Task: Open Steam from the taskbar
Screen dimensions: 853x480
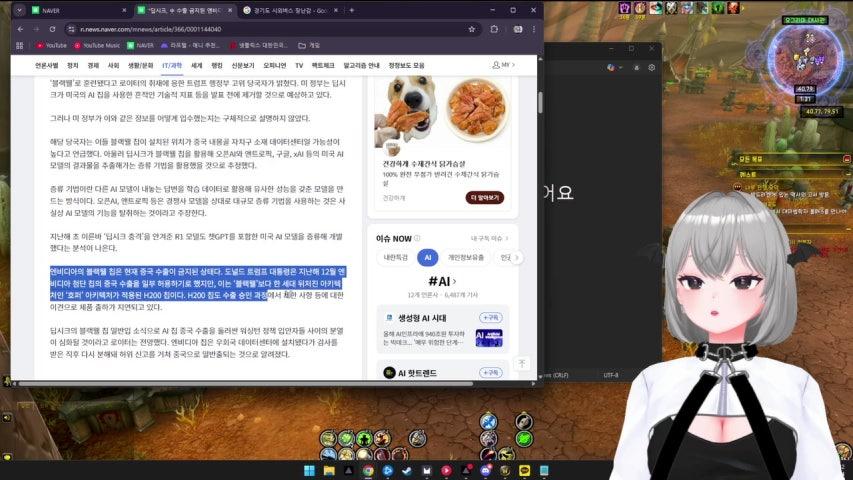Action: pyautogui.click(x=407, y=470)
